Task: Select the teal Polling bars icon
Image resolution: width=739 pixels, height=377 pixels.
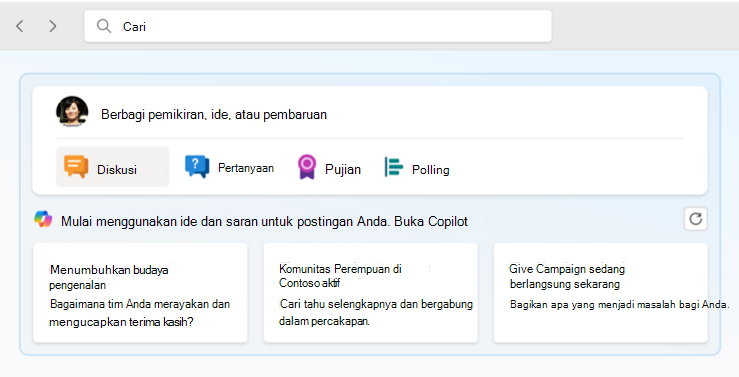Action: 394,167
